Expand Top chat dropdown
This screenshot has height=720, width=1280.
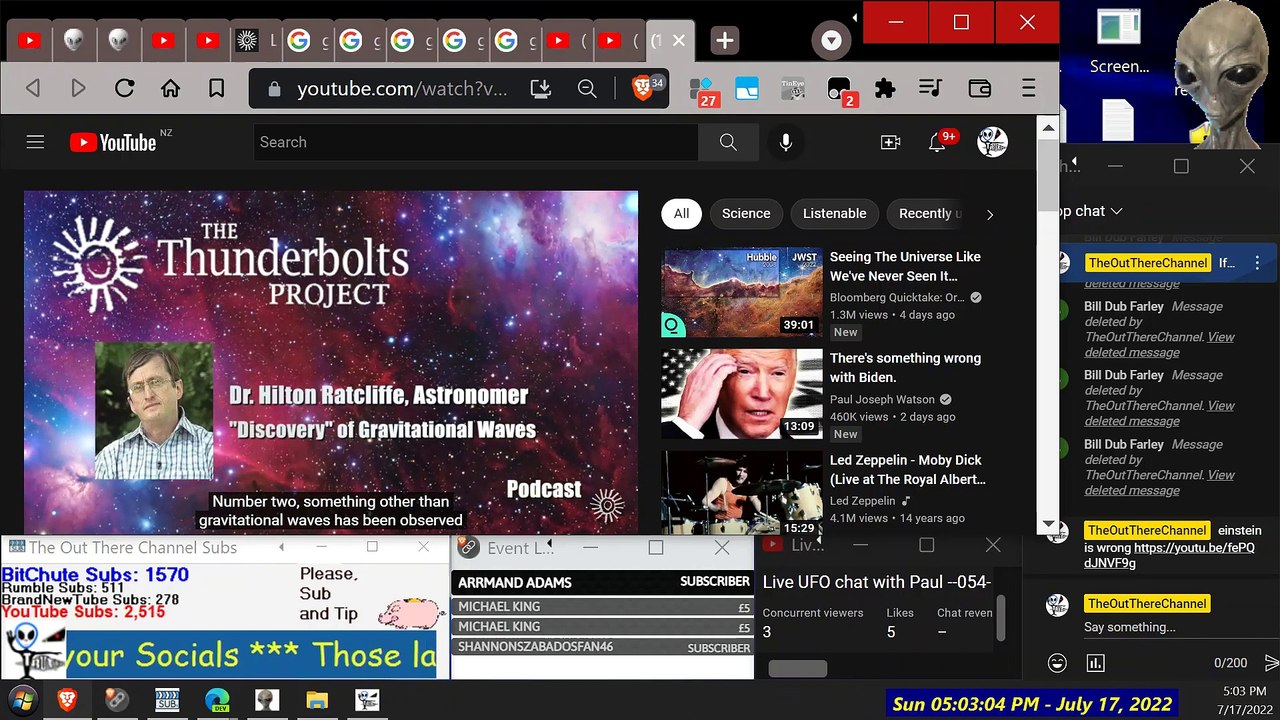1089,211
